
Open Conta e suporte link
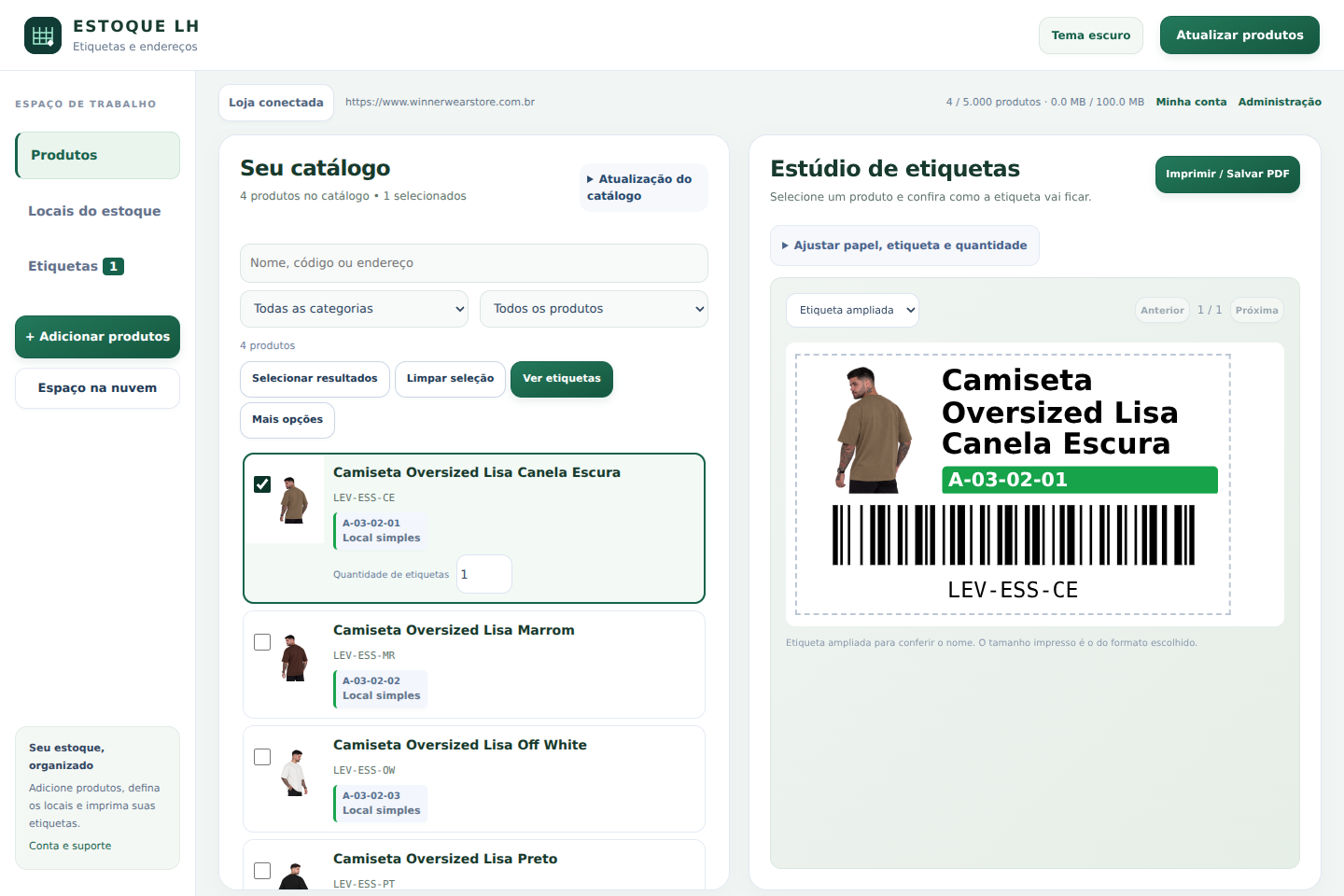[x=70, y=846]
